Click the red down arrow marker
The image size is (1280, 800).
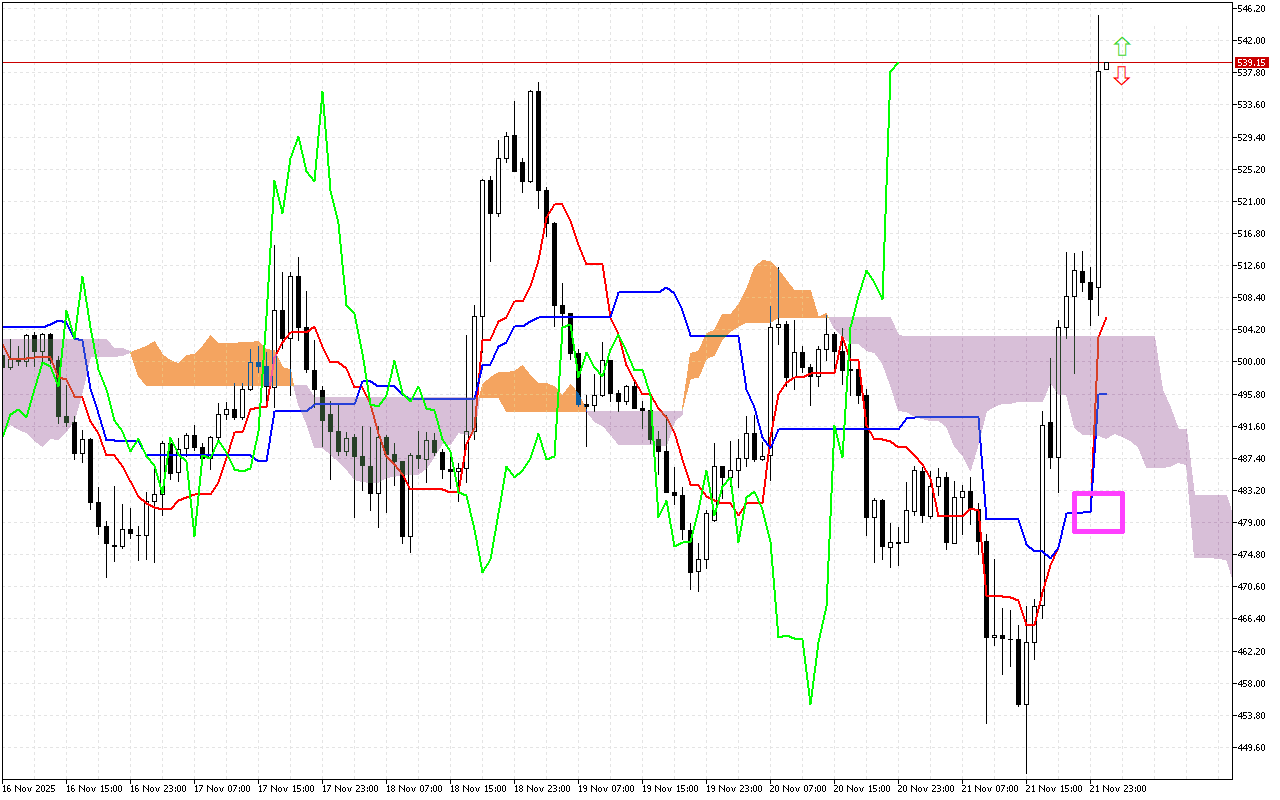(x=1122, y=75)
